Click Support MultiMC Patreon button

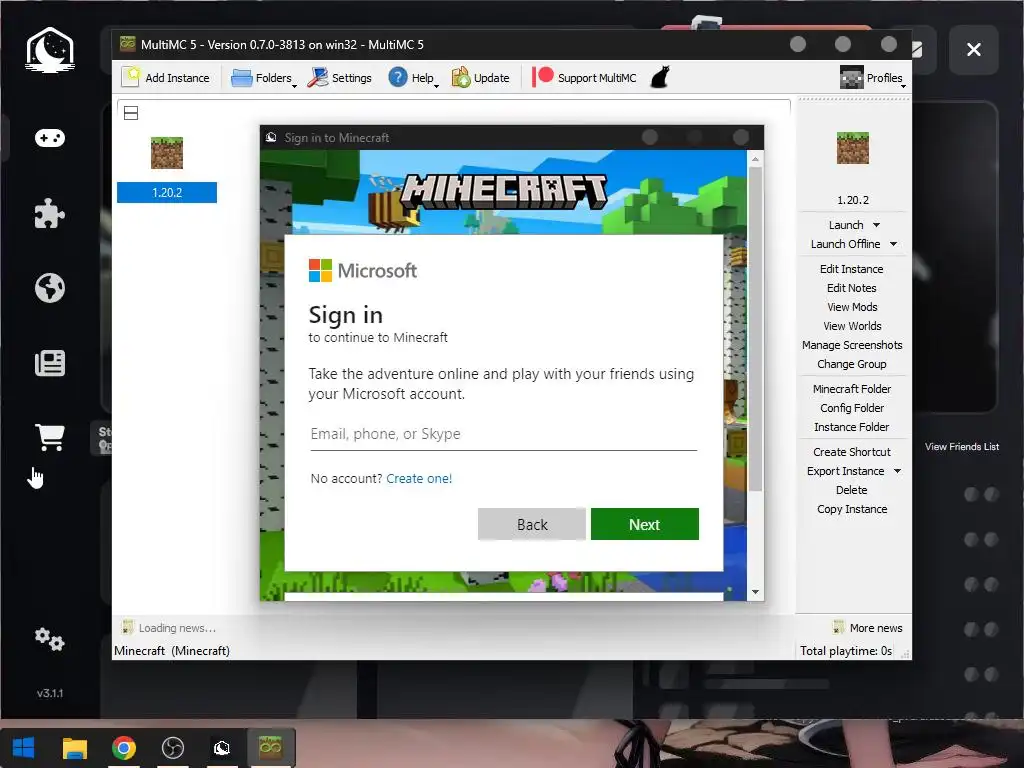tap(584, 78)
